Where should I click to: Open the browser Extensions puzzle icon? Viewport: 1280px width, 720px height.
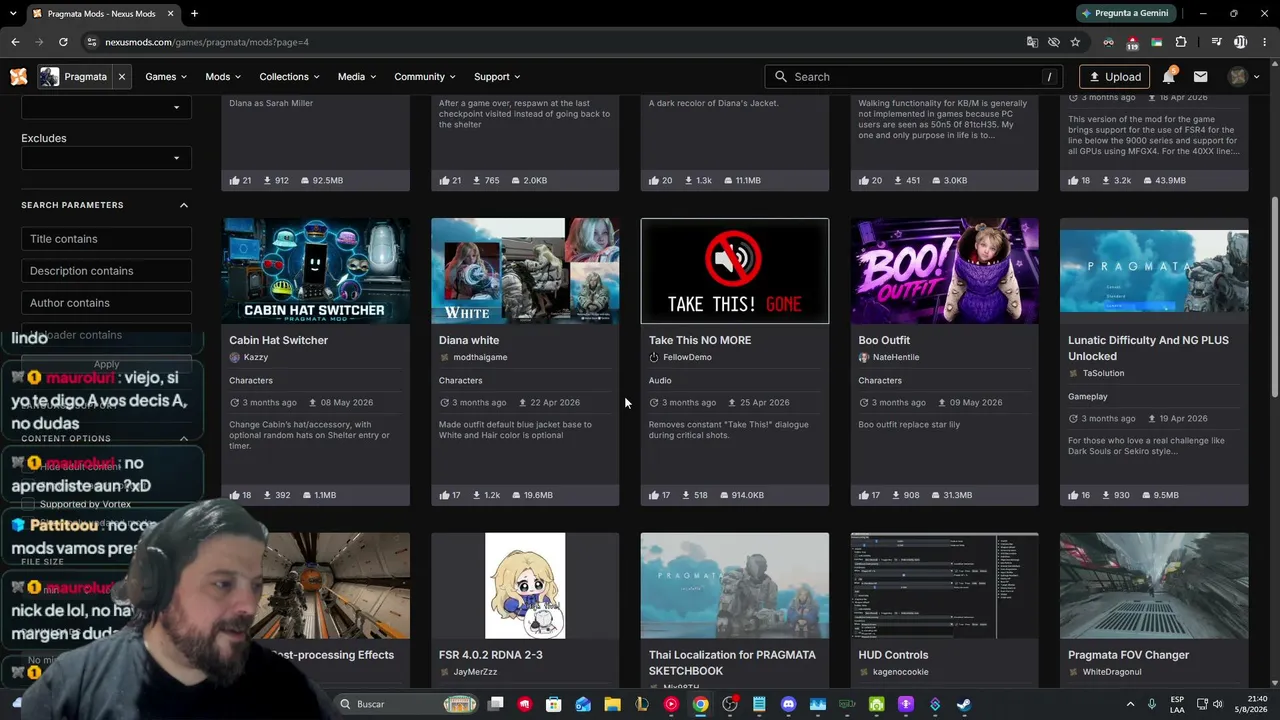tap(1181, 42)
